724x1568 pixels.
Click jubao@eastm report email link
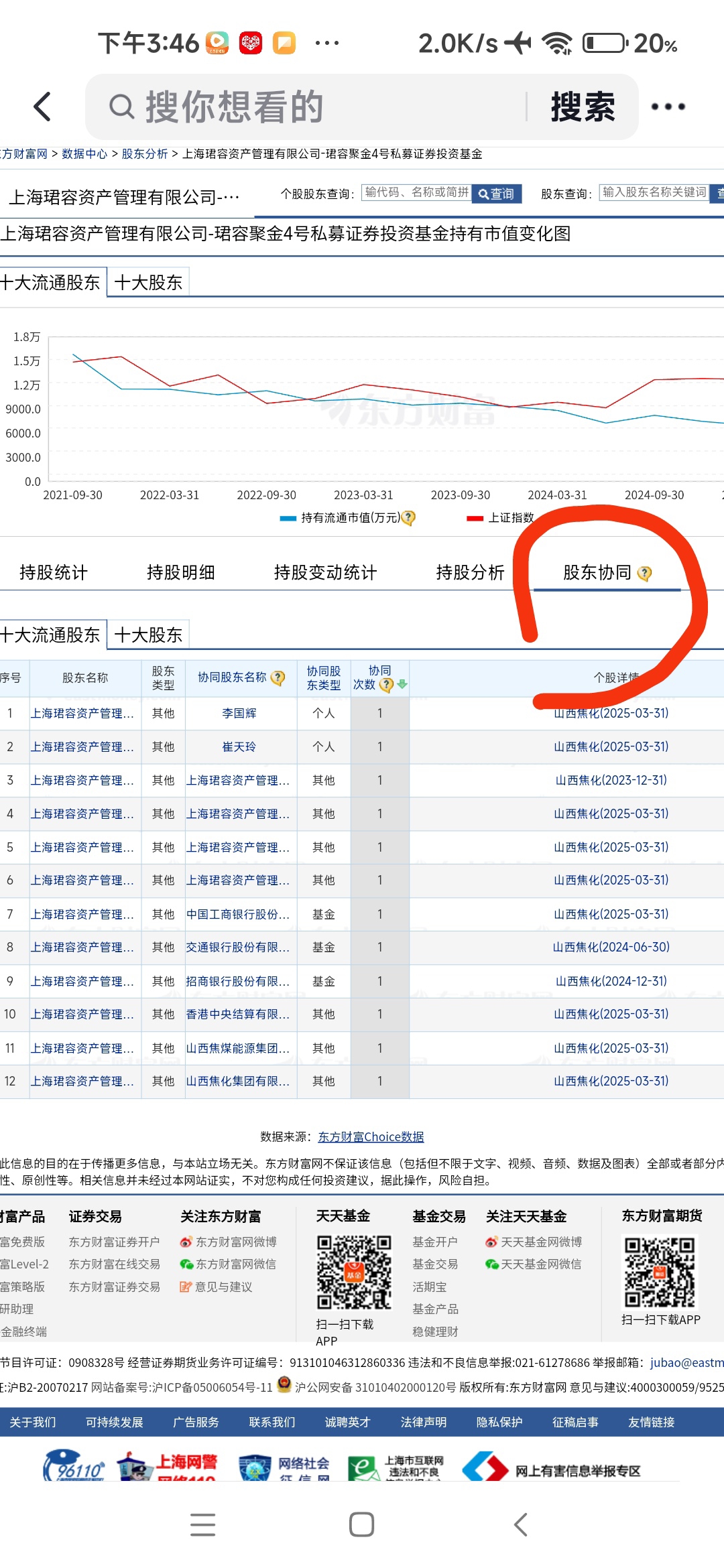tap(687, 1362)
